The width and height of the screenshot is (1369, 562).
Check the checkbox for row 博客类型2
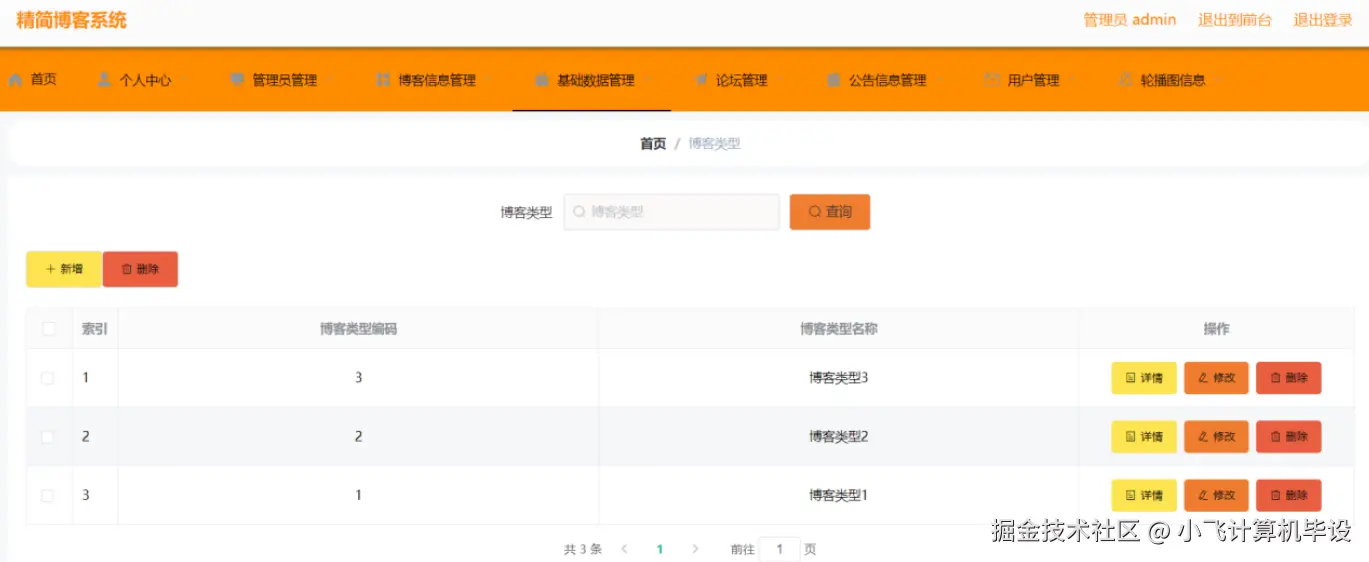coord(48,437)
